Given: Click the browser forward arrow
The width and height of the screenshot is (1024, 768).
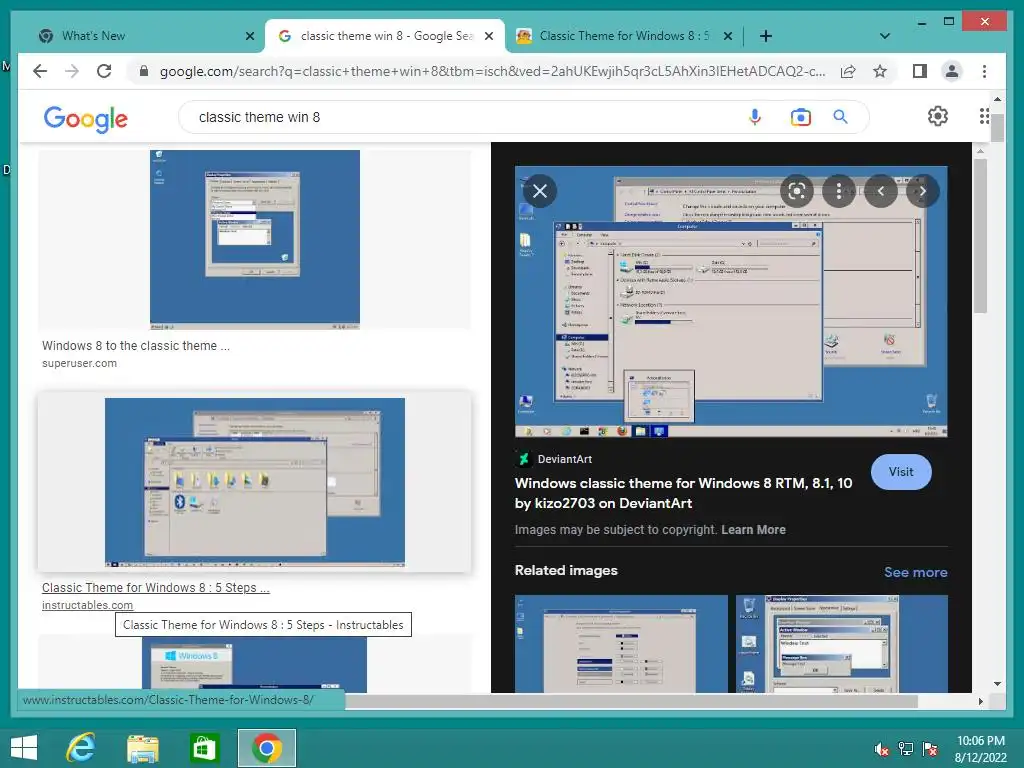Looking at the screenshot, I should pos(72,71).
